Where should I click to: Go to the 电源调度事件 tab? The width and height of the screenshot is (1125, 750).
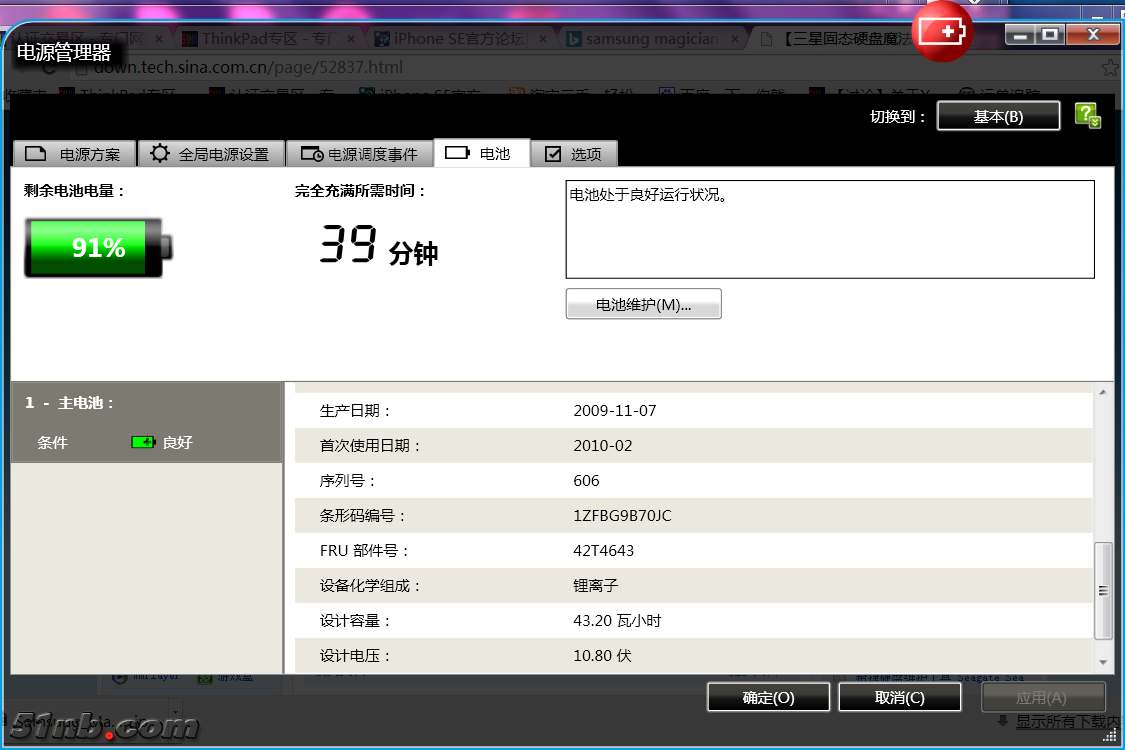pyautogui.click(x=359, y=154)
